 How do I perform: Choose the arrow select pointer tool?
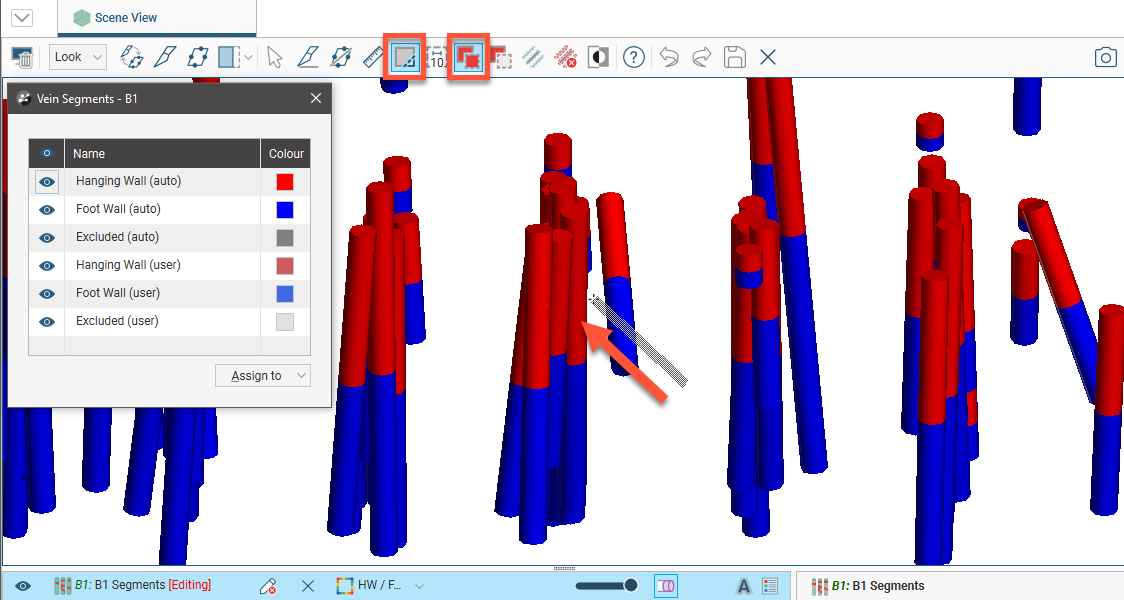[275, 57]
